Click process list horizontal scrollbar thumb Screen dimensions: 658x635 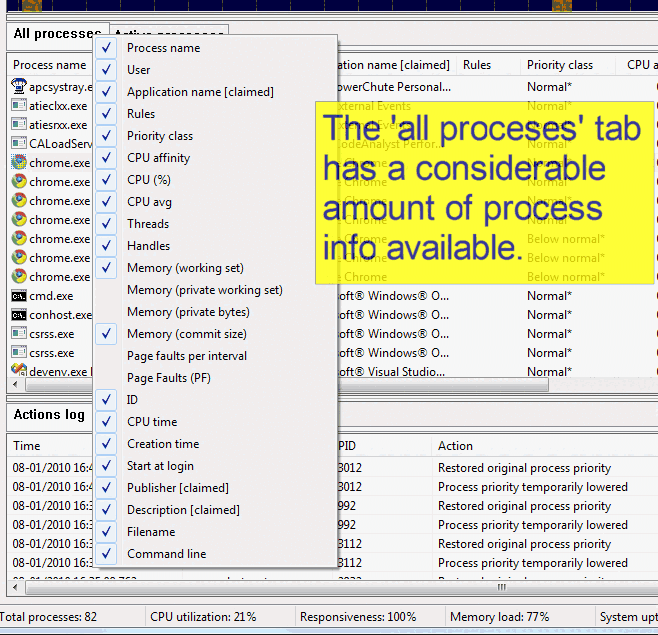pyautogui.click(x=443, y=384)
